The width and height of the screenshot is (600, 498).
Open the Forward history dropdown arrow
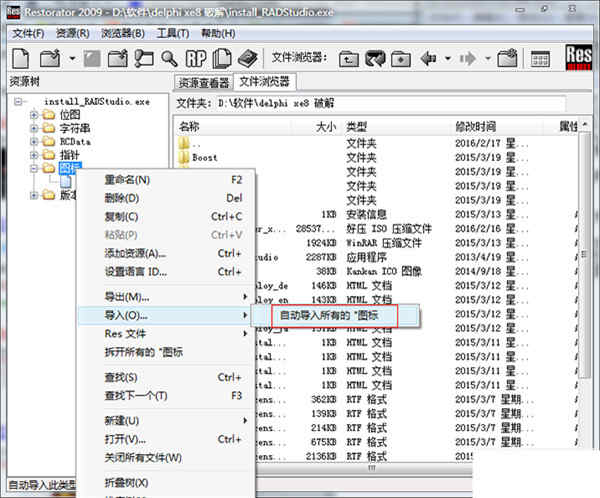[x=488, y=59]
